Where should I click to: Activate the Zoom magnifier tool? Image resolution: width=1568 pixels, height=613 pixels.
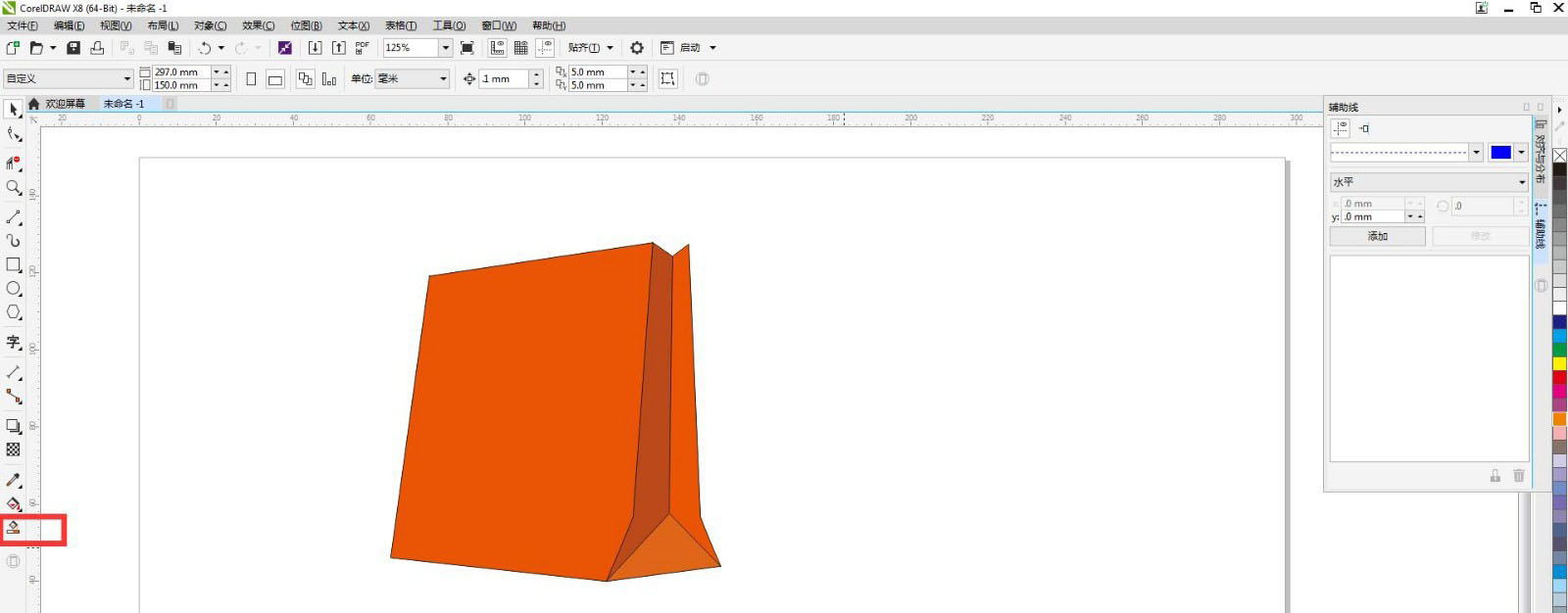[14, 187]
